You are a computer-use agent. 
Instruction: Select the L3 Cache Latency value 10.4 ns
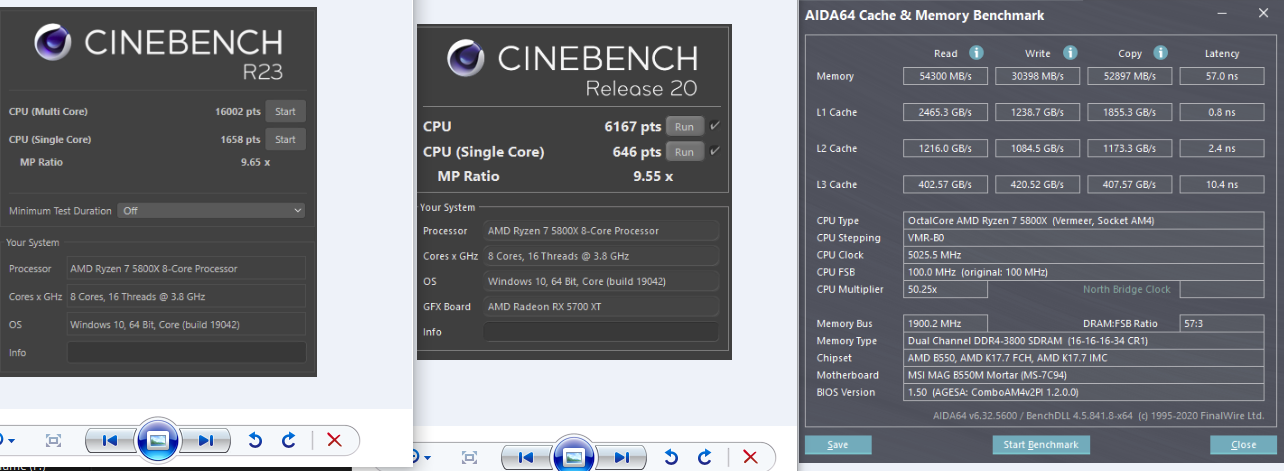point(1222,184)
